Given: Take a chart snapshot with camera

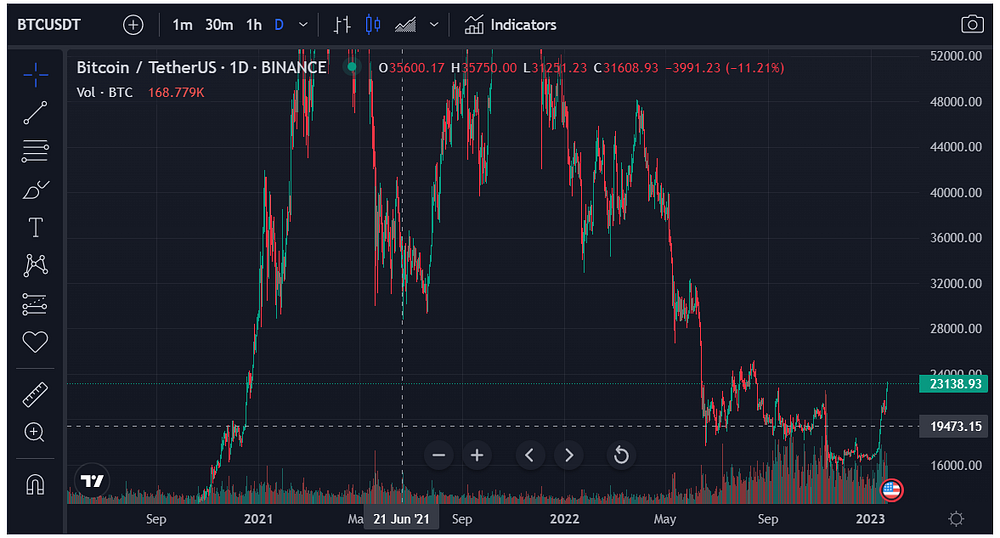Looking at the screenshot, I should (x=971, y=24).
